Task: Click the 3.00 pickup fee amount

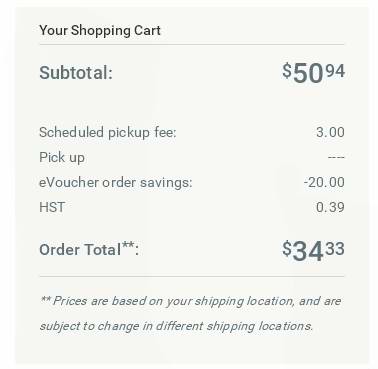Action: coord(330,132)
